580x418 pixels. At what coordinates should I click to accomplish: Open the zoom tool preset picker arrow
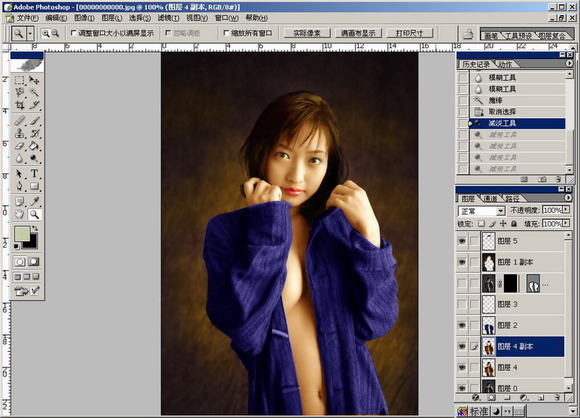[30, 34]
